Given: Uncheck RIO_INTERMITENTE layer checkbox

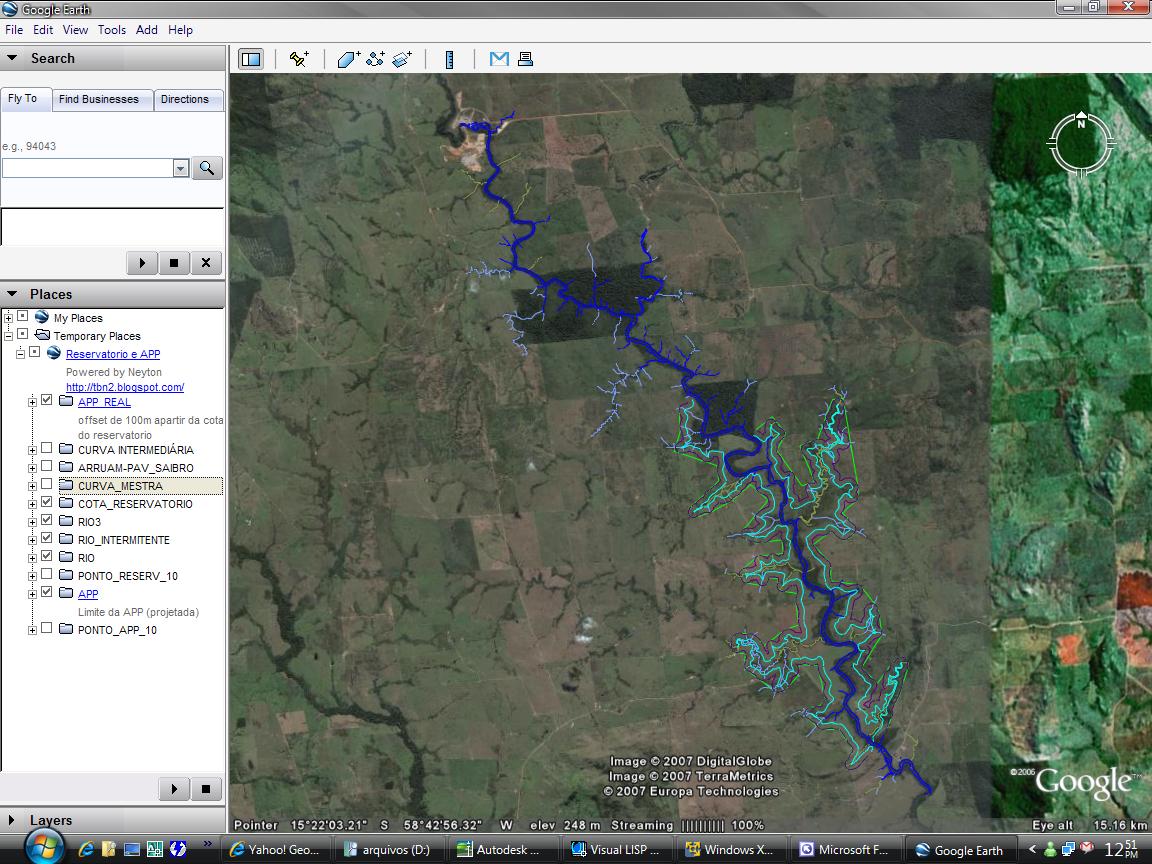Looking at the screenshot, I should click(46, 539).
